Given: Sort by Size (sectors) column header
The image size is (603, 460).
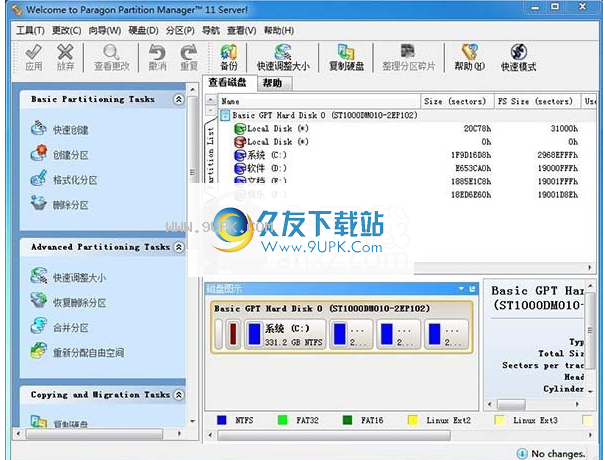Looking at the screenshot, I should pos(457,101).
